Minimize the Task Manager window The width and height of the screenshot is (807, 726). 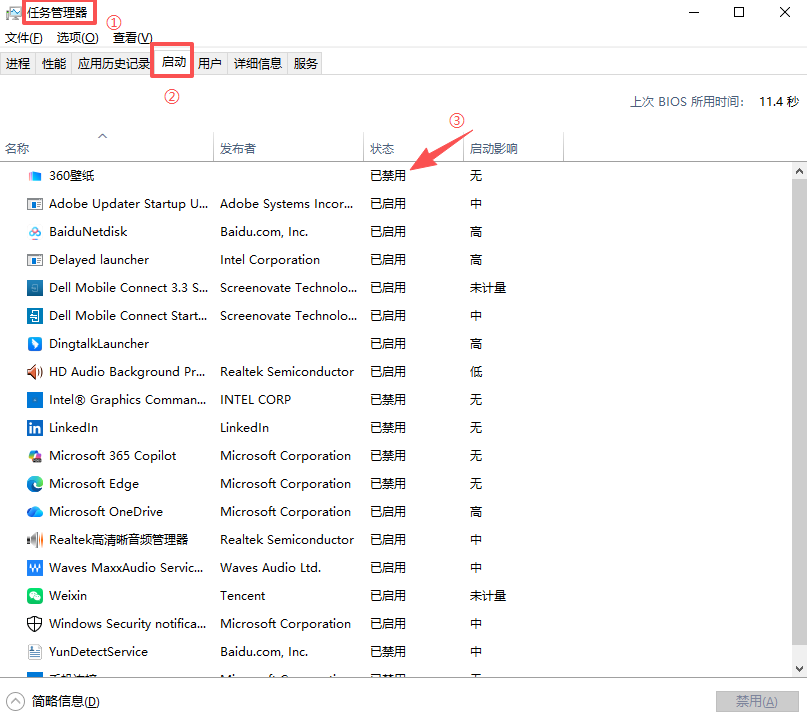[694, 12]
